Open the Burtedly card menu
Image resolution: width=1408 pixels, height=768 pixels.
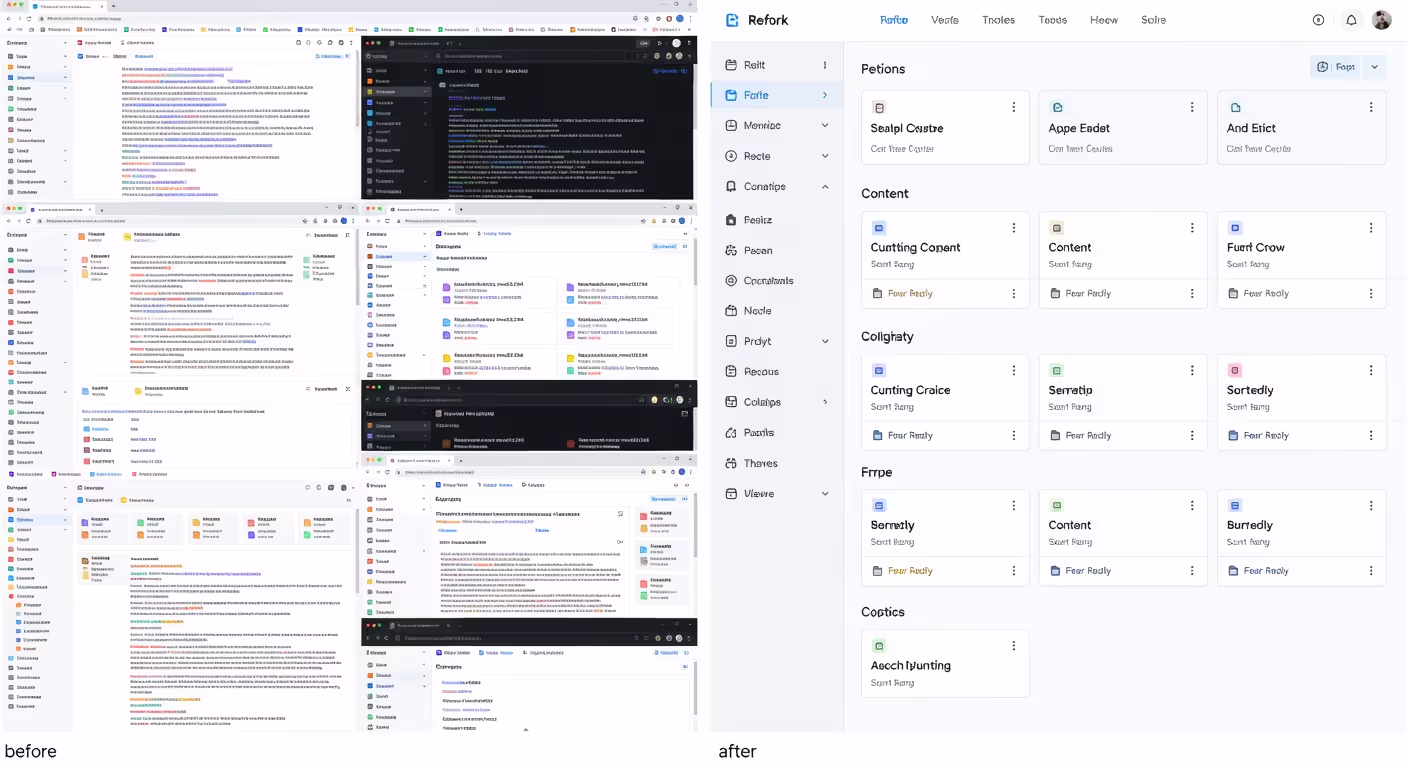coord(1371,506)
